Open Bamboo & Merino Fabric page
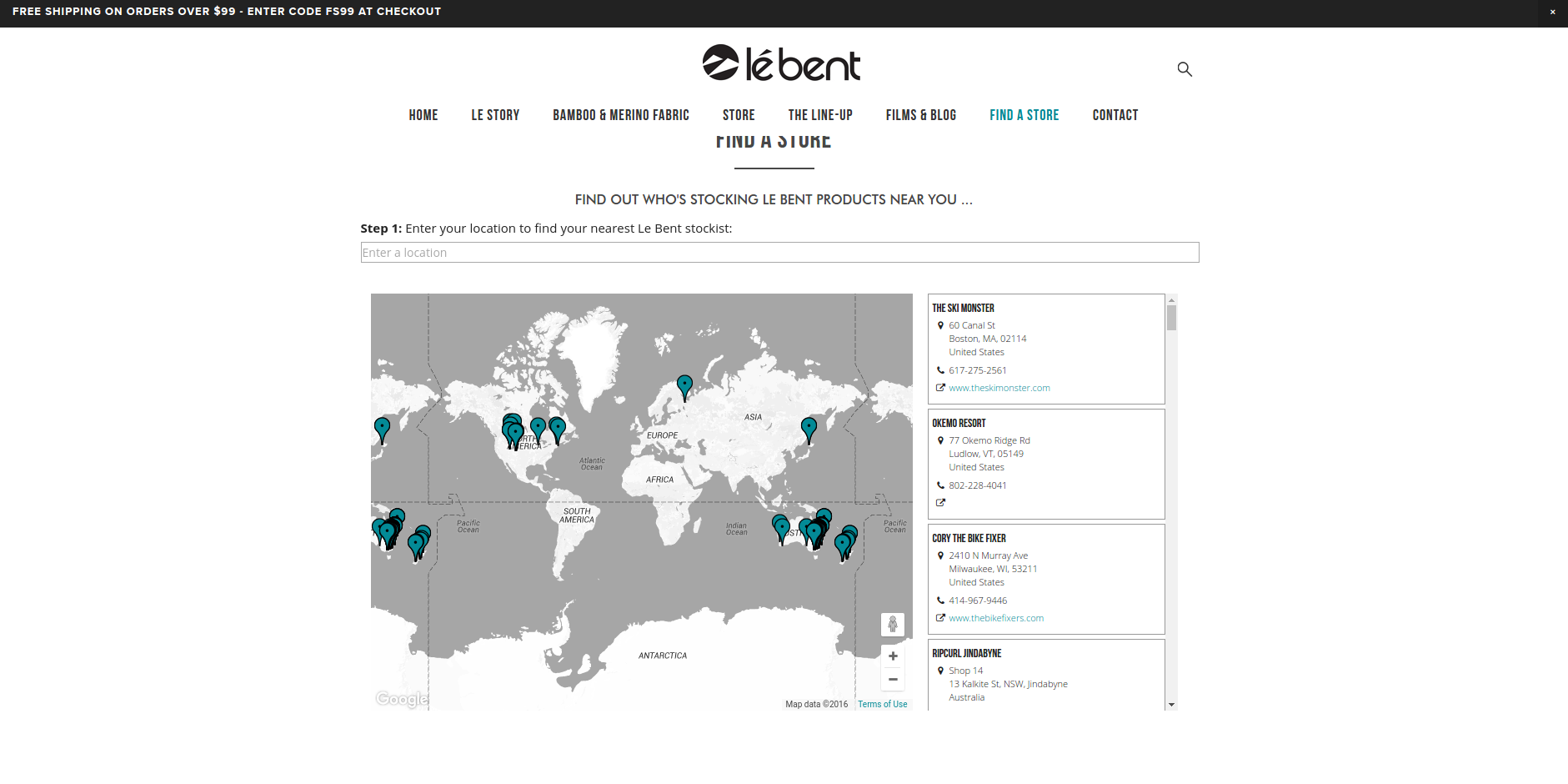Screen dimensions: 1568x784 620,115
